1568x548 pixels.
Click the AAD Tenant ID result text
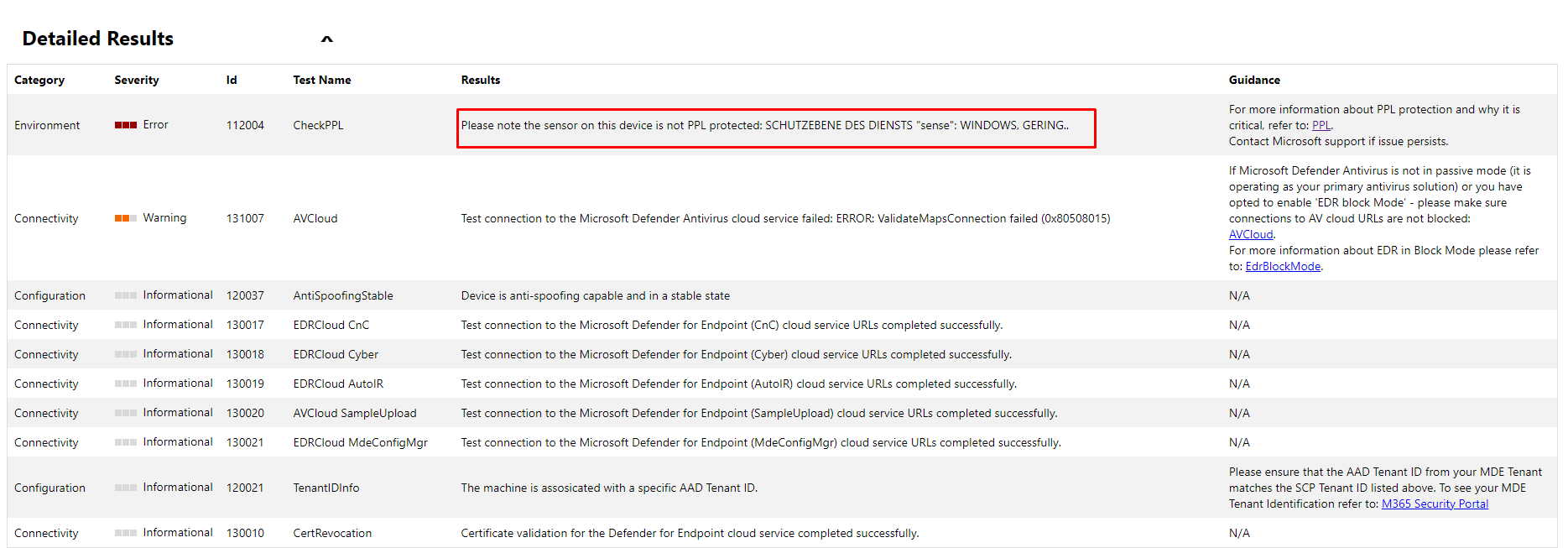pos(609,488)
